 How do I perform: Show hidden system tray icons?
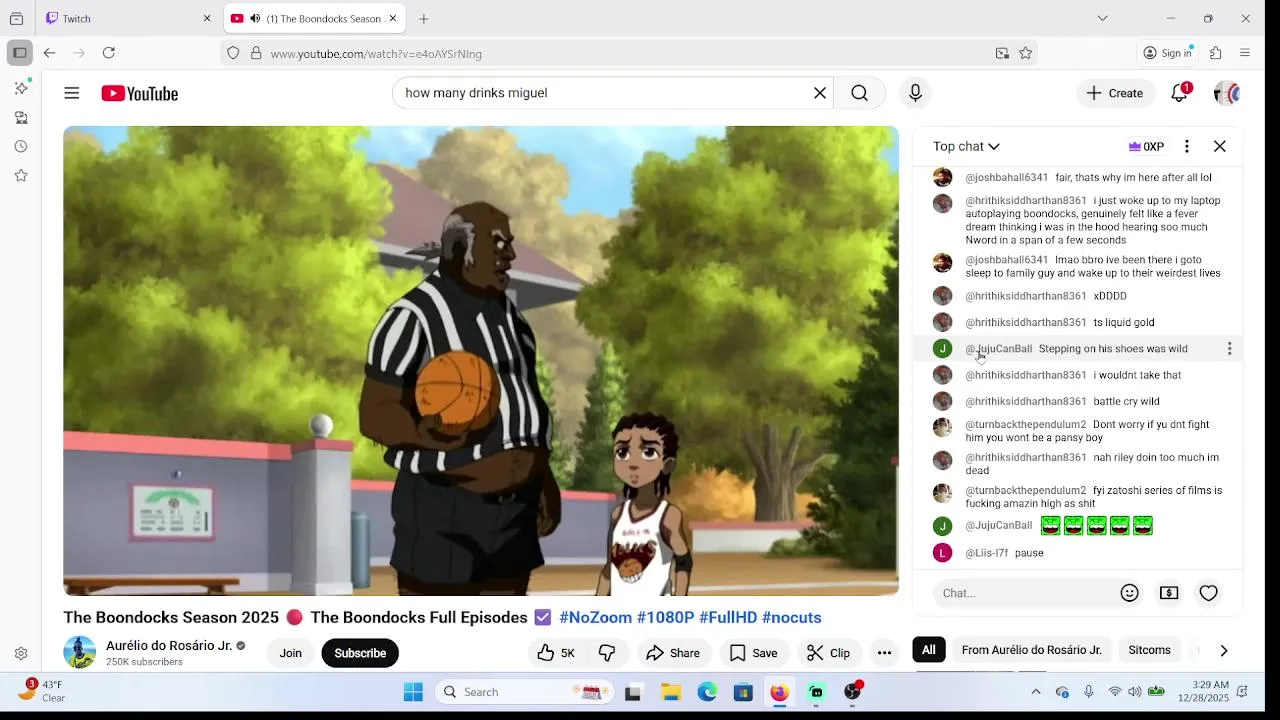pyautogui.click(x=1036, y=692)
